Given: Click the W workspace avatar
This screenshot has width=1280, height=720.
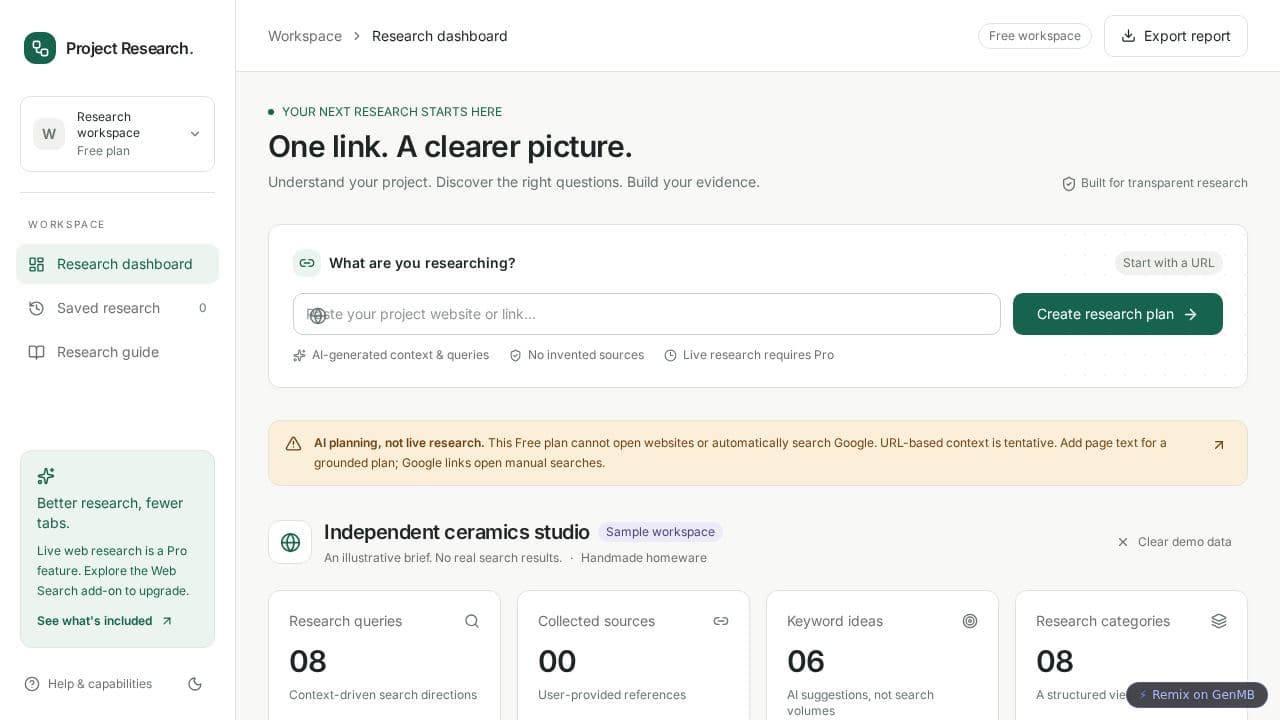Looking at the screenshot, I should pyautogui.click(x=49, y=134).
